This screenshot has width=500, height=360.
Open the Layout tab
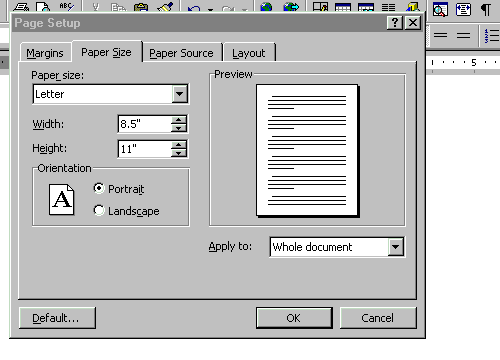coord(249,53)
